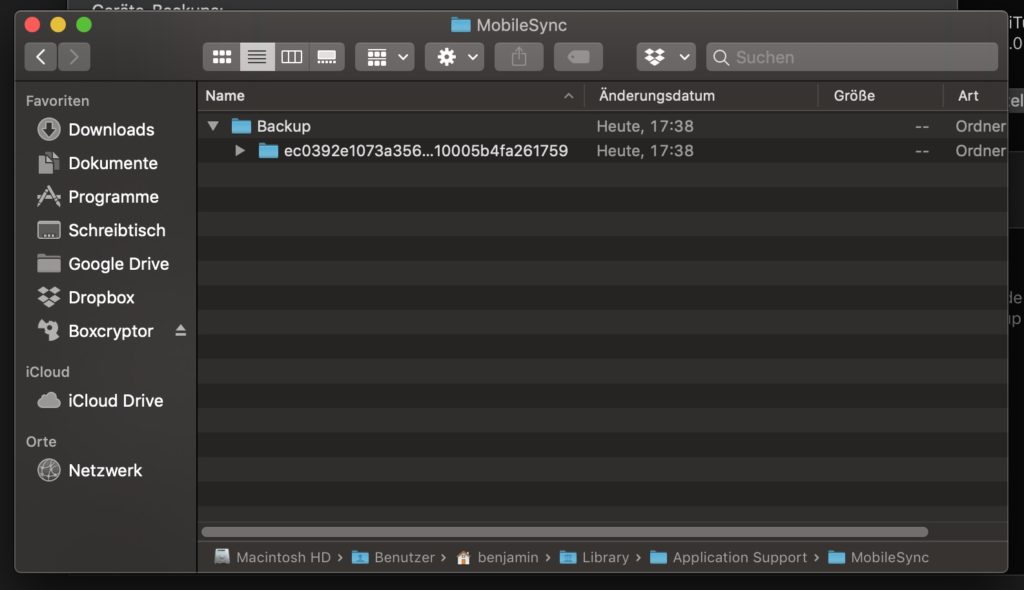Open Schreibtisch in the sidebar
1024x590 pixels.
pyautogui.click(x=101, y=230)
